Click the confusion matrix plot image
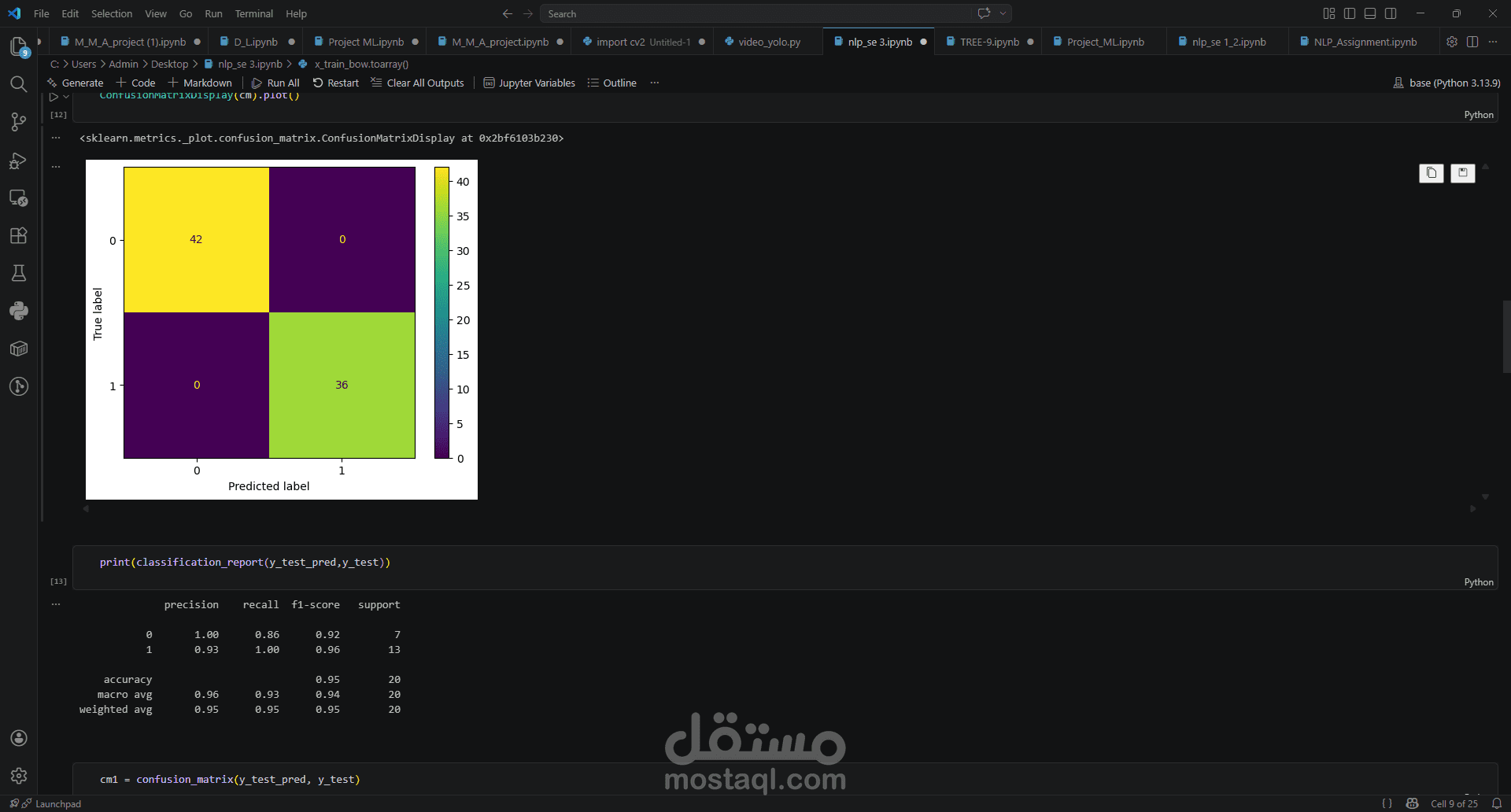The image size is (1511, 812). [282, 330]
